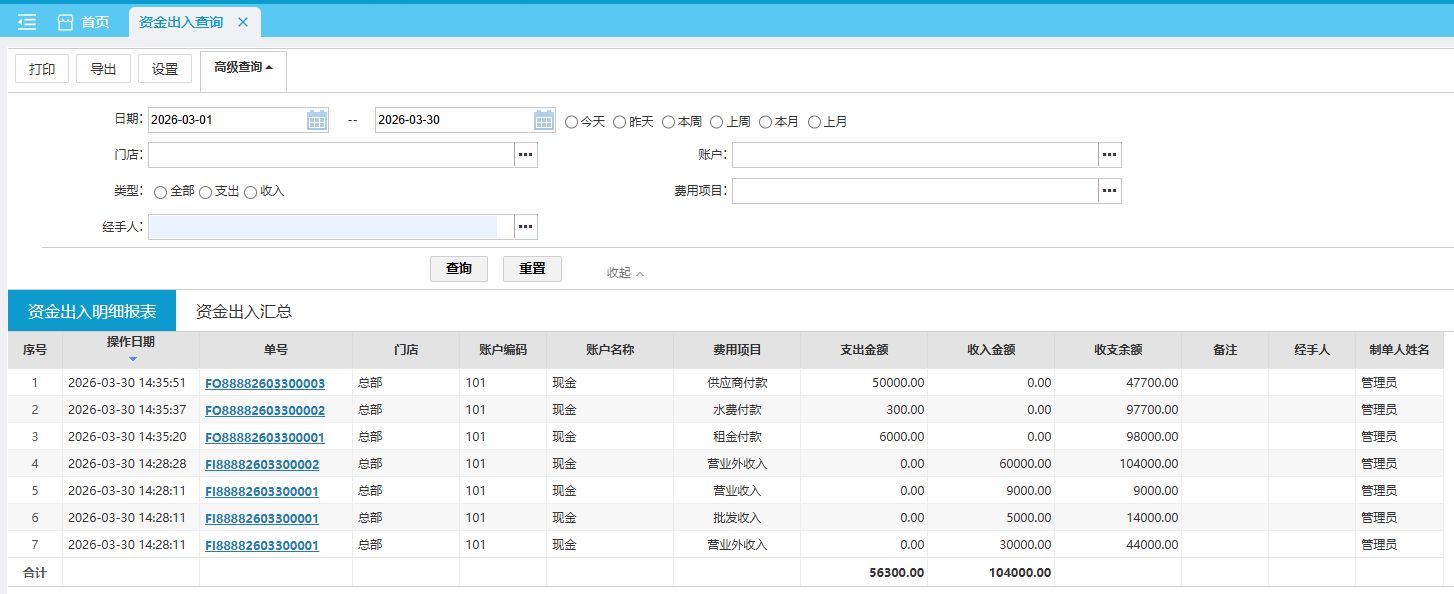1454x594 pixels.
Task: Click the 门店 ellipsis lookup button
Action: [526, 155]
